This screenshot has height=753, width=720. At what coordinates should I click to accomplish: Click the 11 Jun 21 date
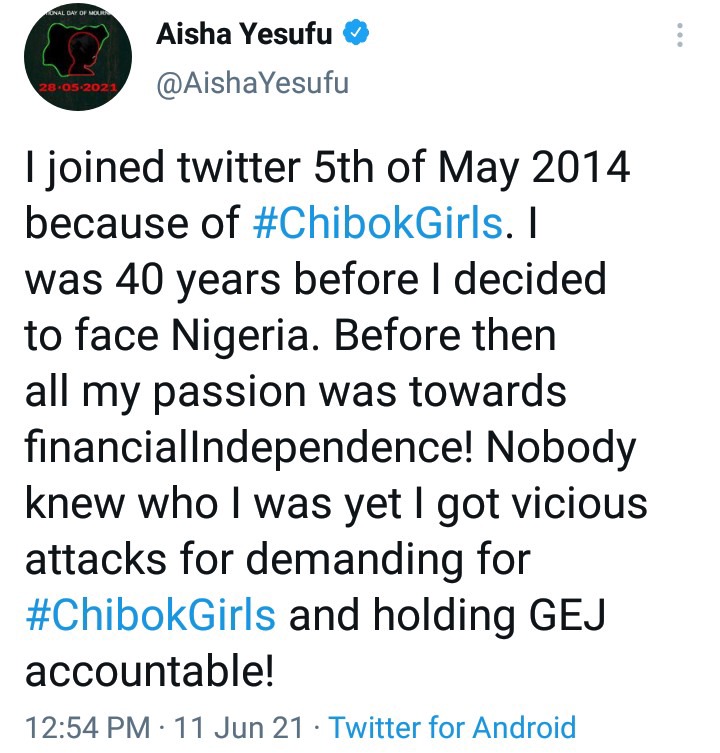point(238,727)
